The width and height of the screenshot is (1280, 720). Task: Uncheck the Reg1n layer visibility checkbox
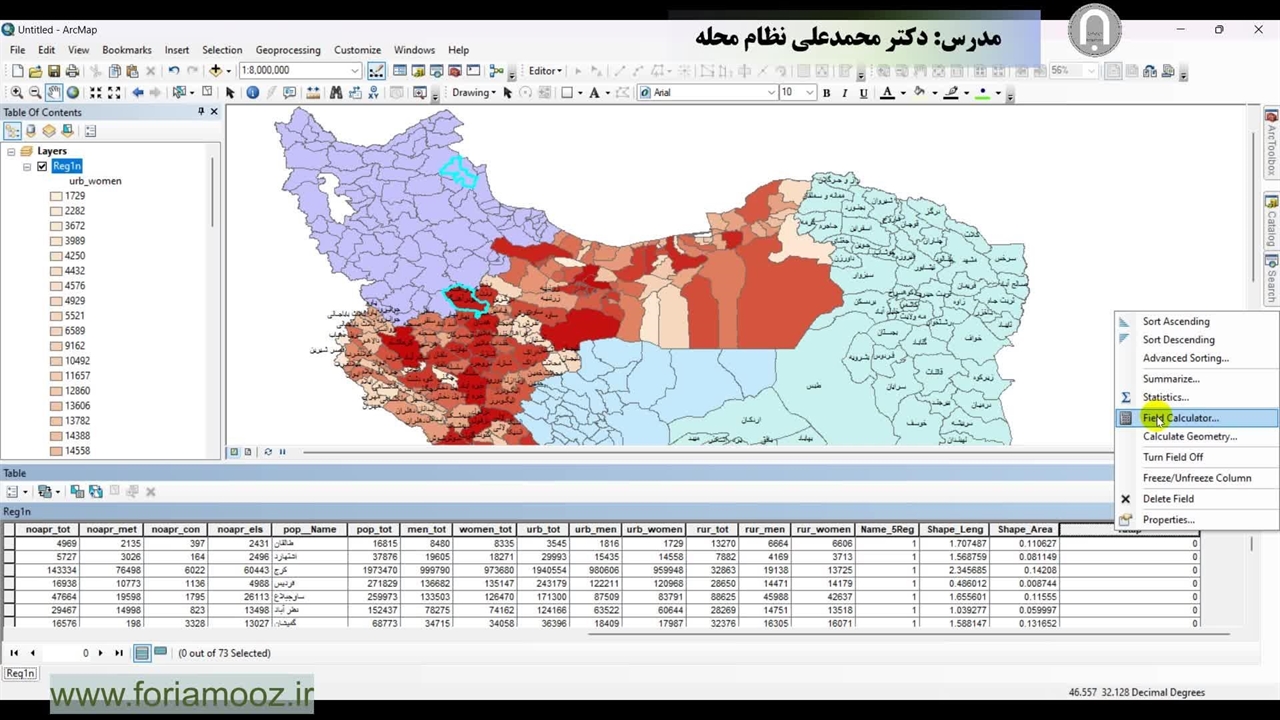click(42, 166)
